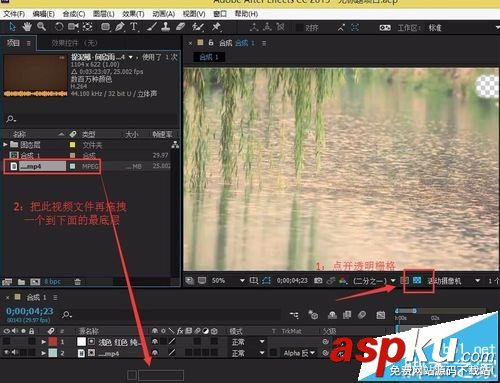Open the 文件(F) menu
The height and width of the screenshot is (383, 500).
pos(14,14)
